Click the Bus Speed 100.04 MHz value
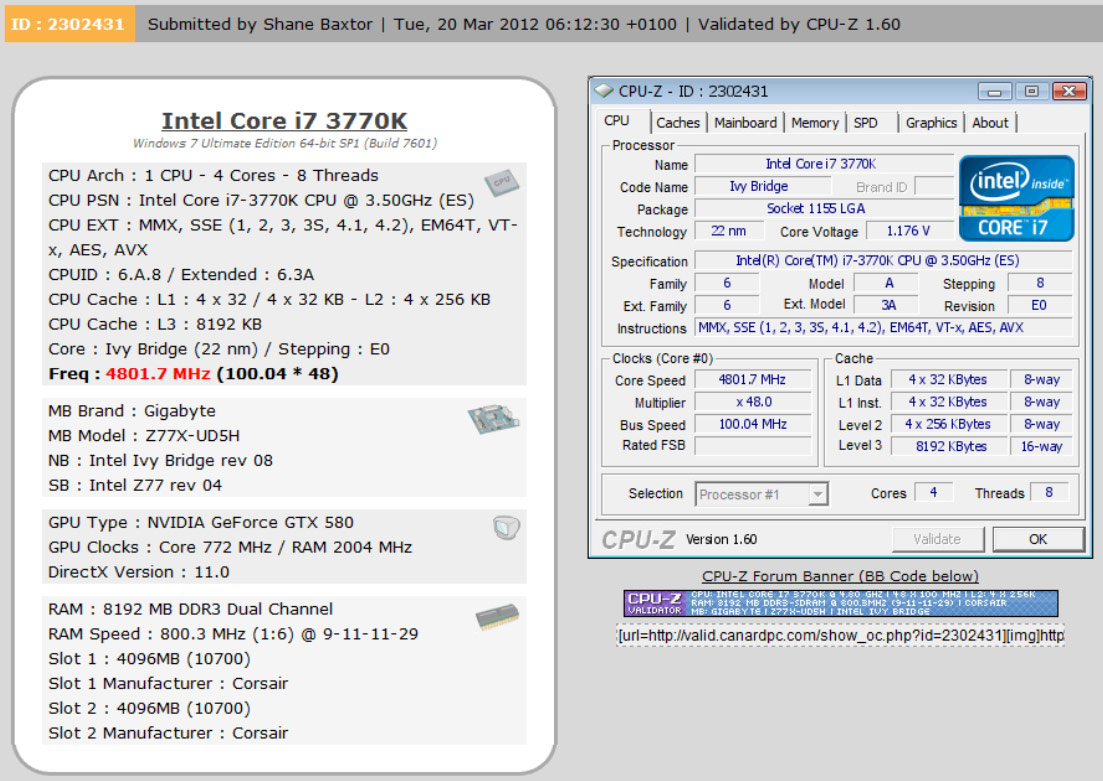Viewport: 1103px width, 781px height. pos(753,424)
